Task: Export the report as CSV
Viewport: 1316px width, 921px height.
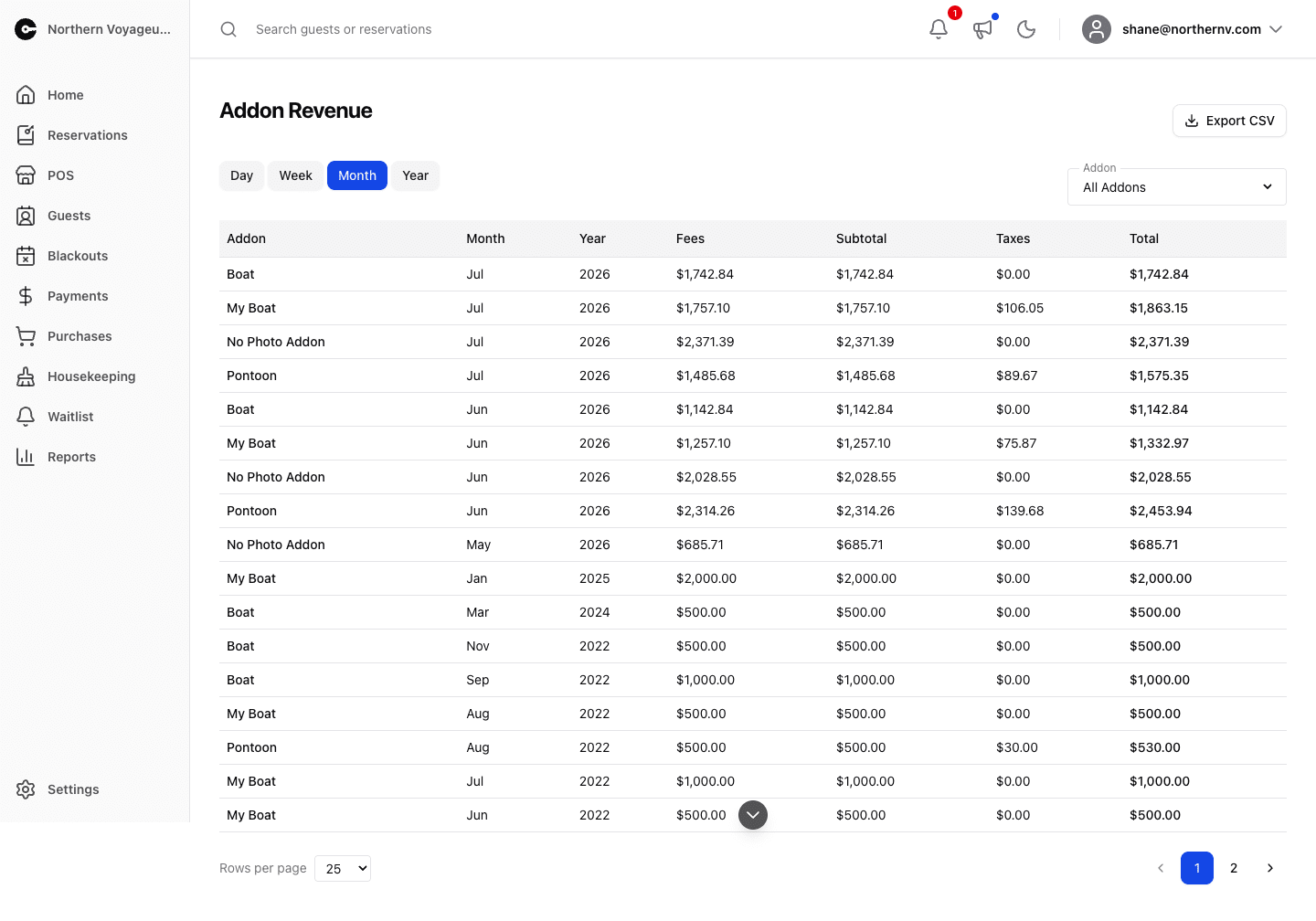Action: 1229,121
